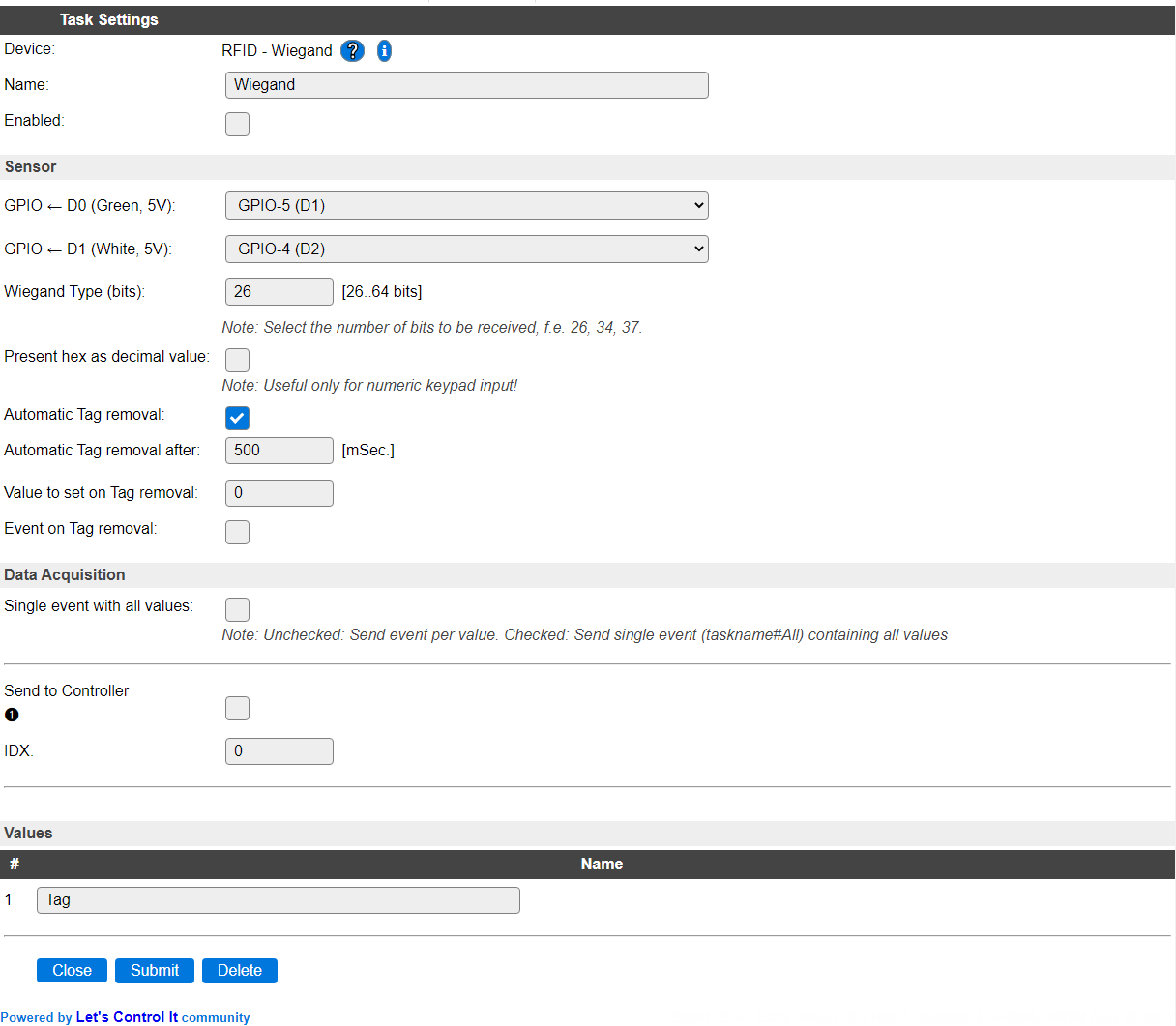Open the GPIO D1 (White) pin dropdown
This screenshot has height=1026, width=1176.
click(x=467, y=249)
